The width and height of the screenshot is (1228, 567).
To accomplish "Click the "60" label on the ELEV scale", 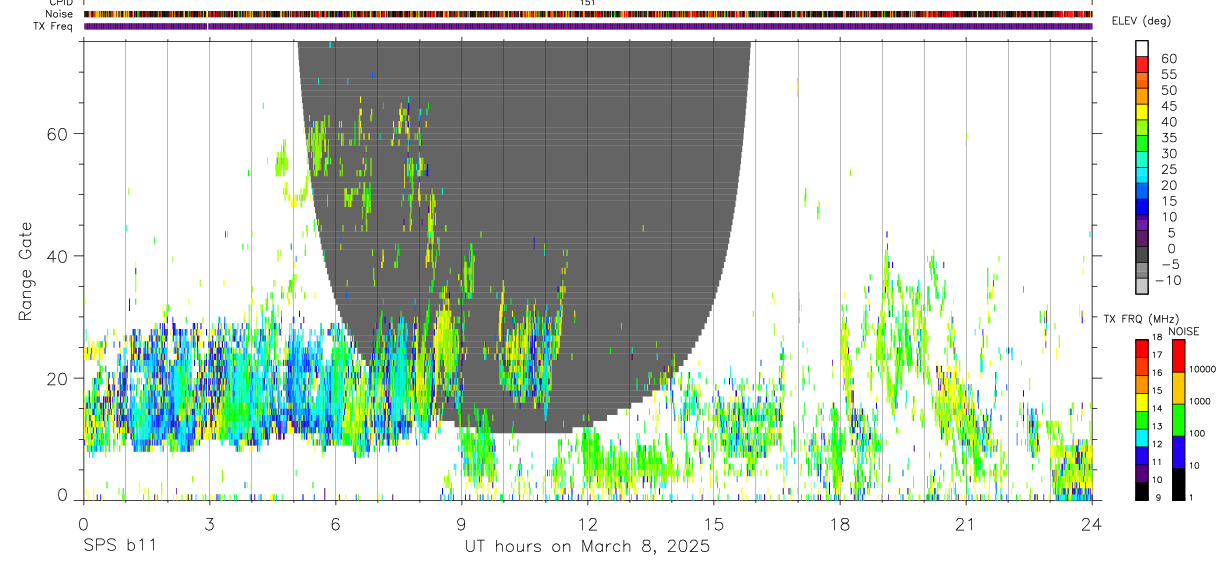I will point(1168,59).
